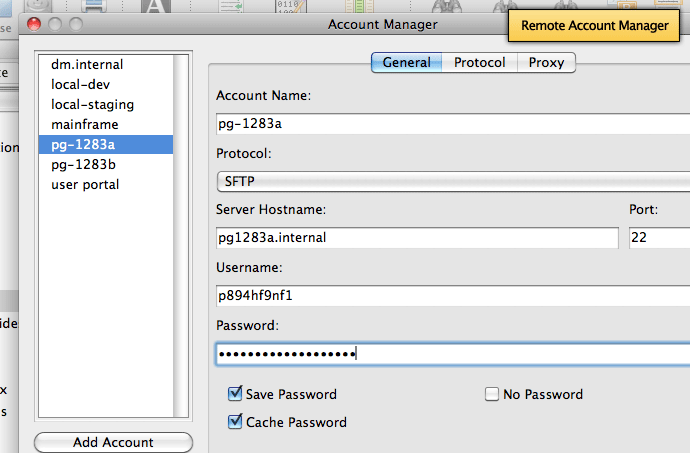Toggle the Save Password checkbox
690x453 pixels.
235,393
